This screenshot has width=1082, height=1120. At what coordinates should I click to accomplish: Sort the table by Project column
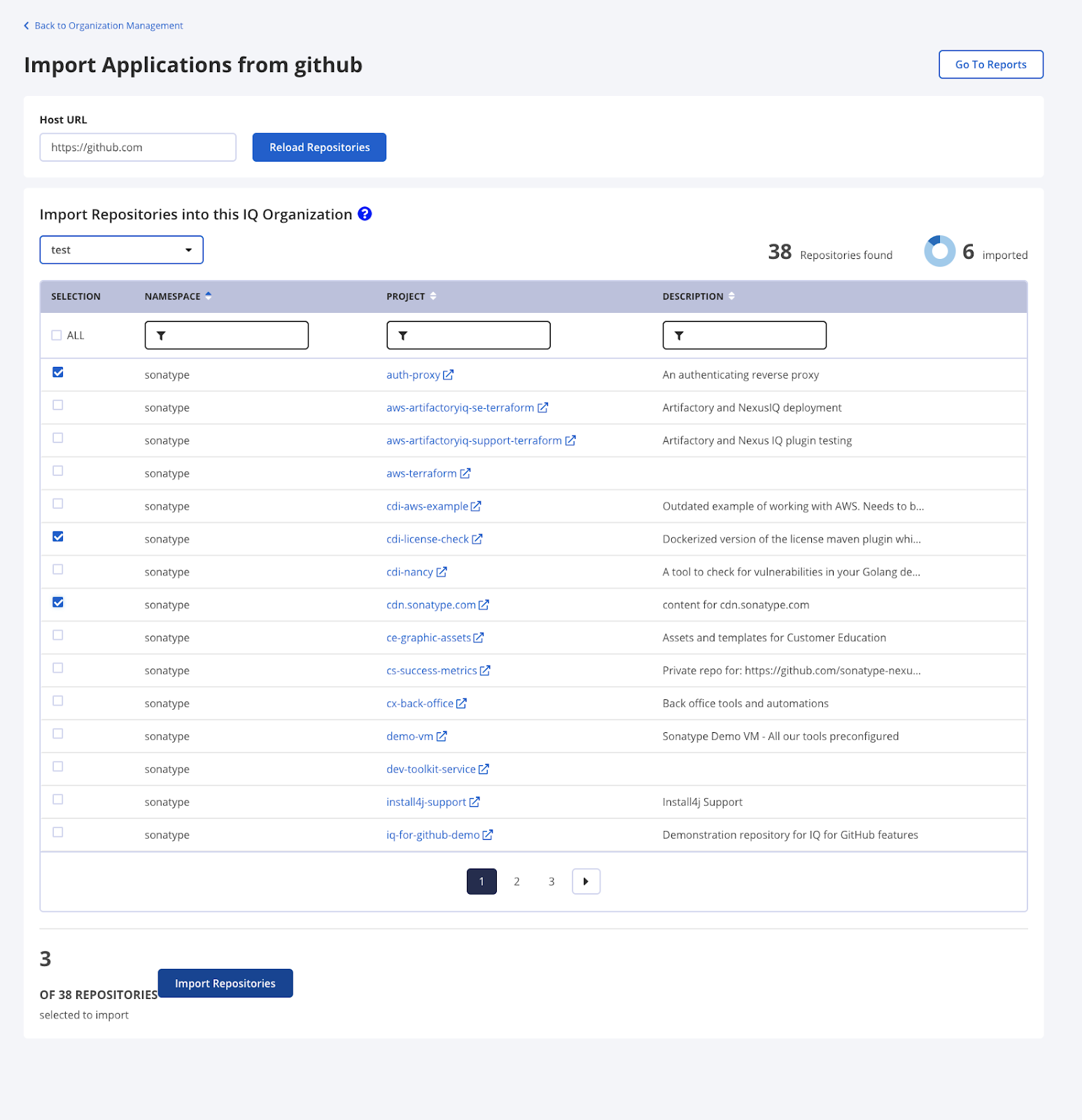click(x=433, y=296)
